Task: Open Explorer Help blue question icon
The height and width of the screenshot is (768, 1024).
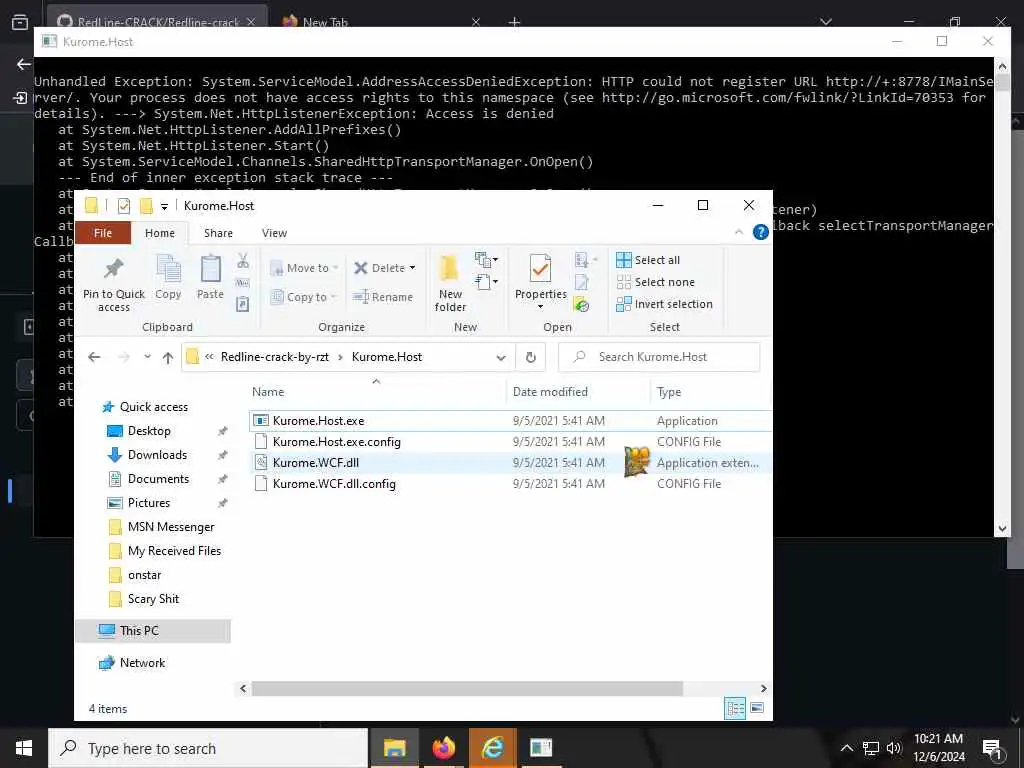Action: 760,232
